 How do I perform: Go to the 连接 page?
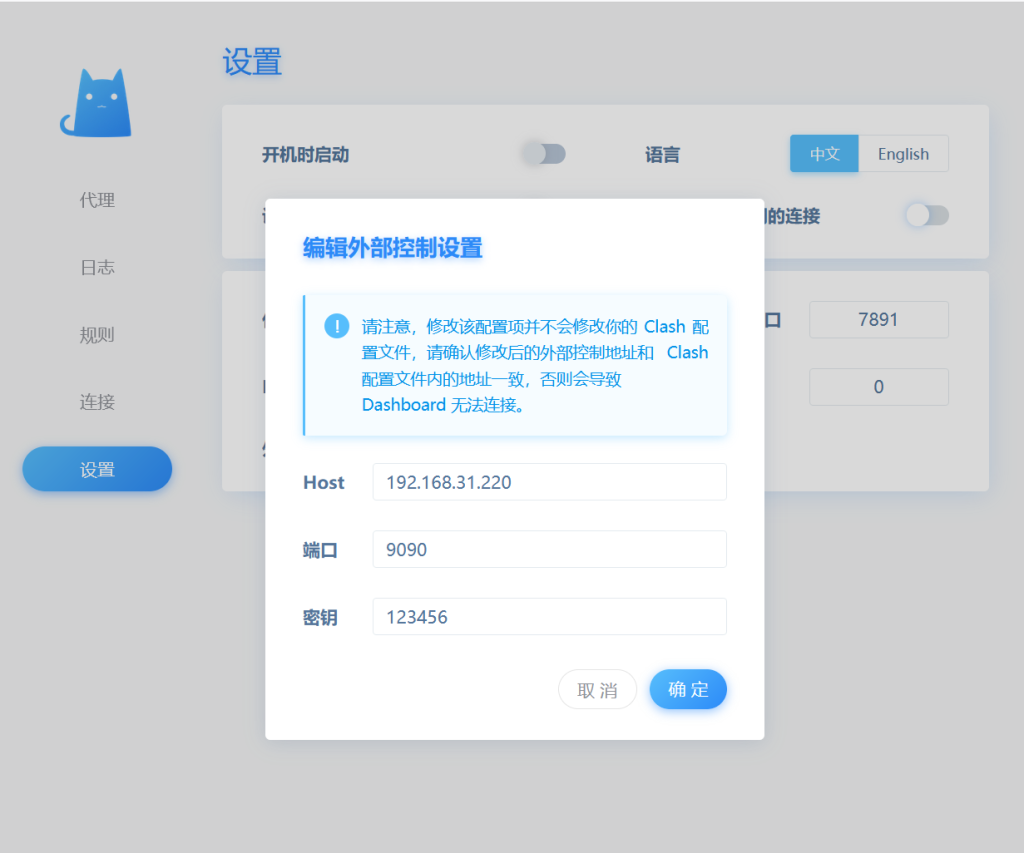tap(97, 402)
